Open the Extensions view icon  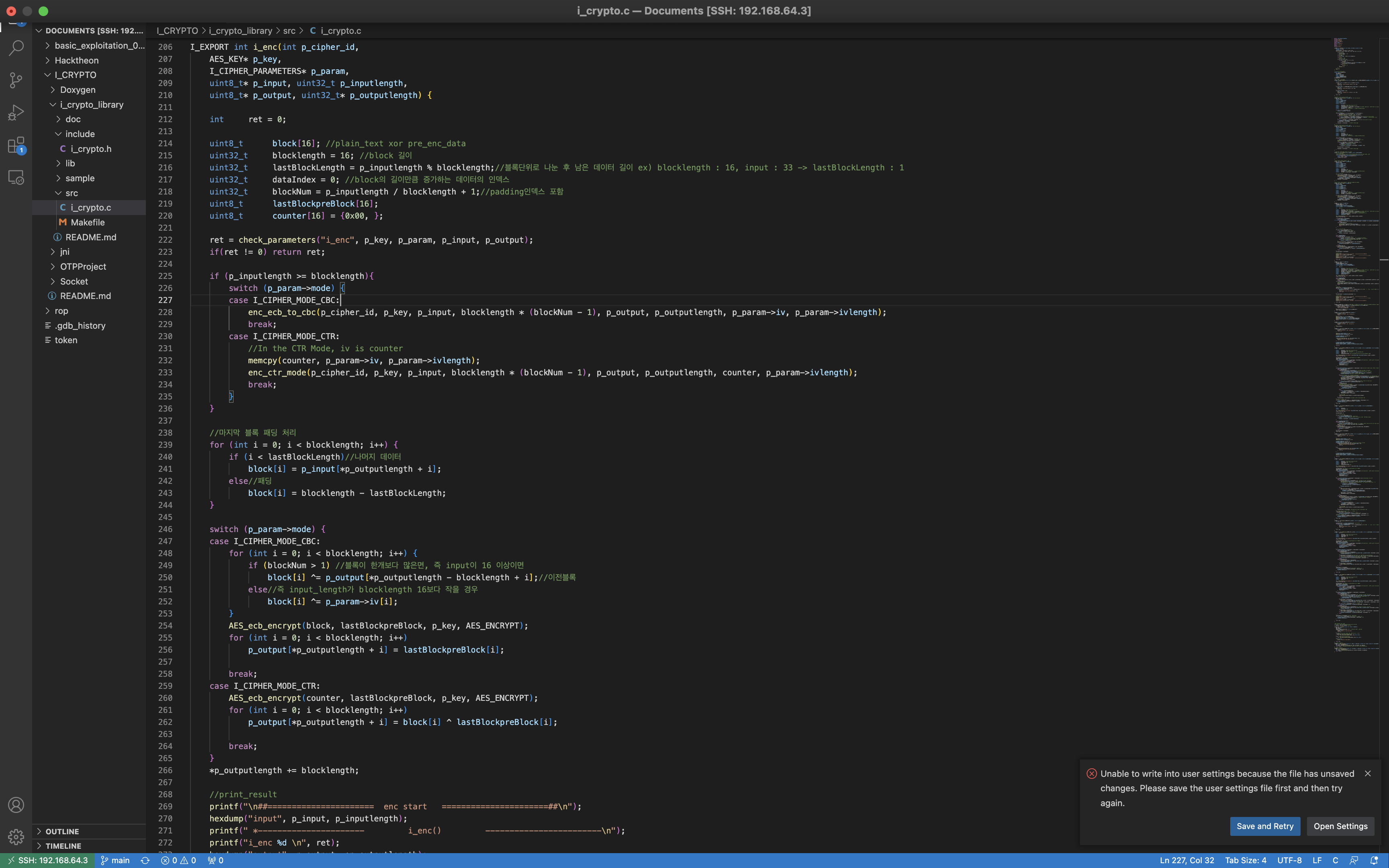[x=16, y=145]
